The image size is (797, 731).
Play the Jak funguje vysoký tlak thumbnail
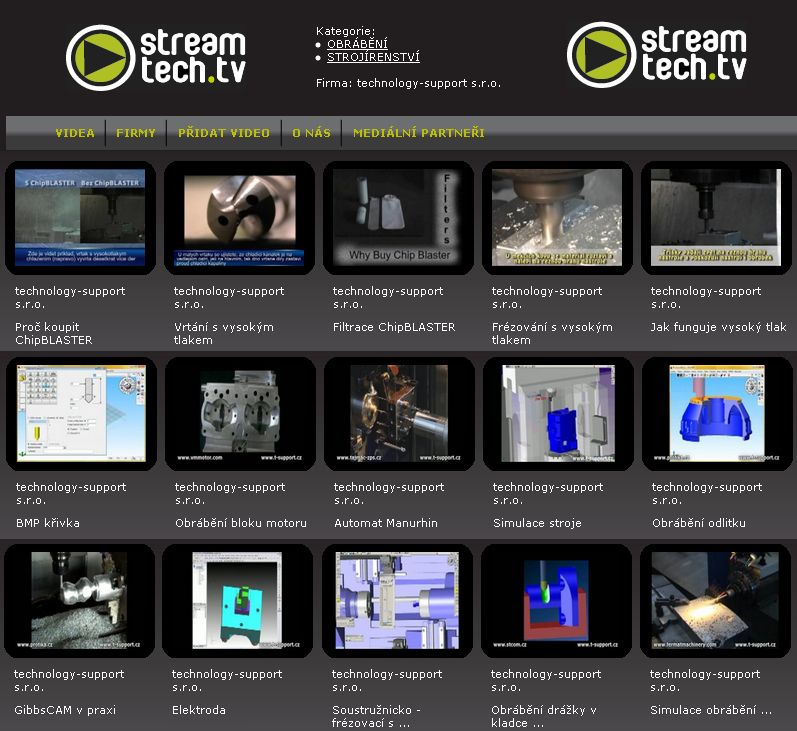coord(716,218)
